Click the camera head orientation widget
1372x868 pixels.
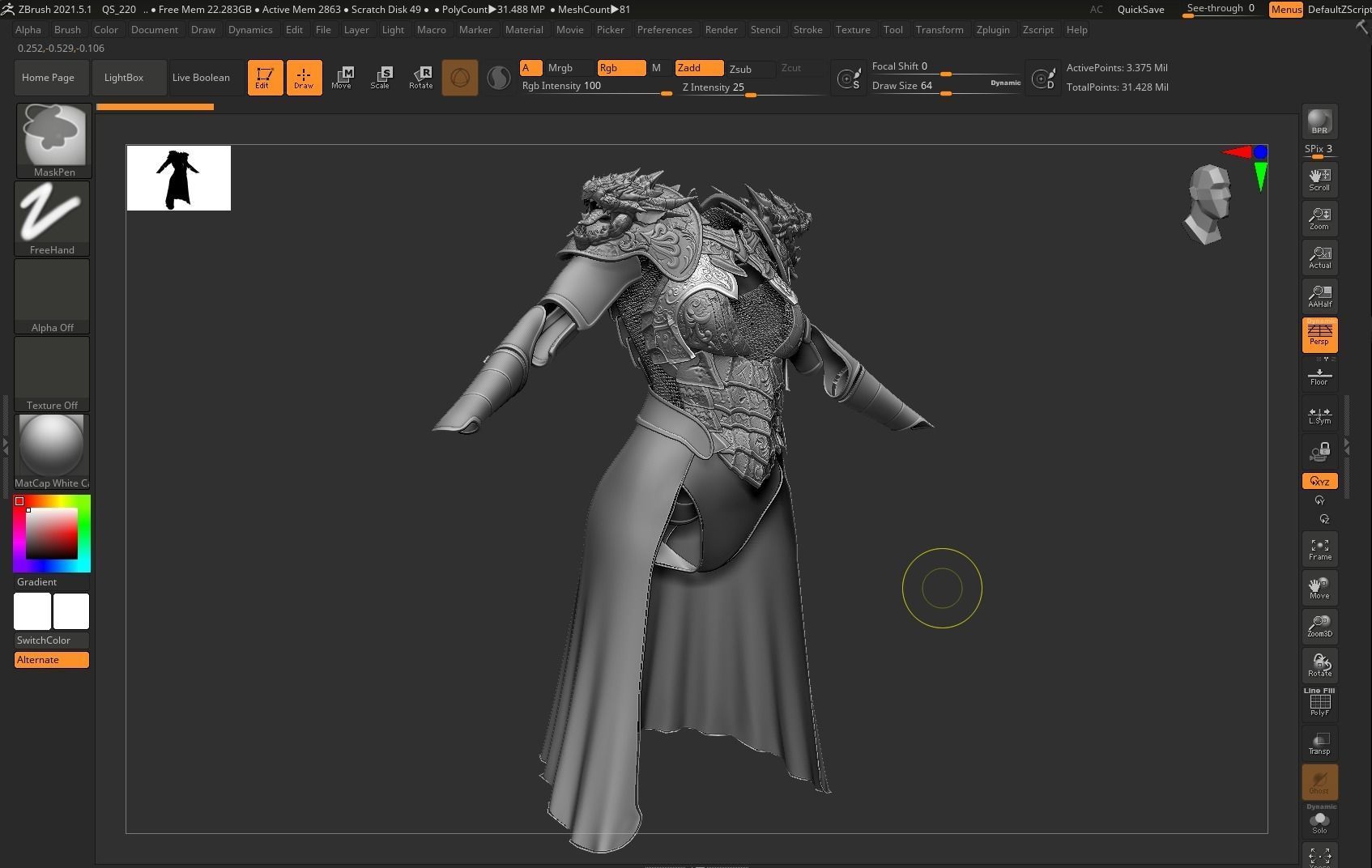point(1208,202)
